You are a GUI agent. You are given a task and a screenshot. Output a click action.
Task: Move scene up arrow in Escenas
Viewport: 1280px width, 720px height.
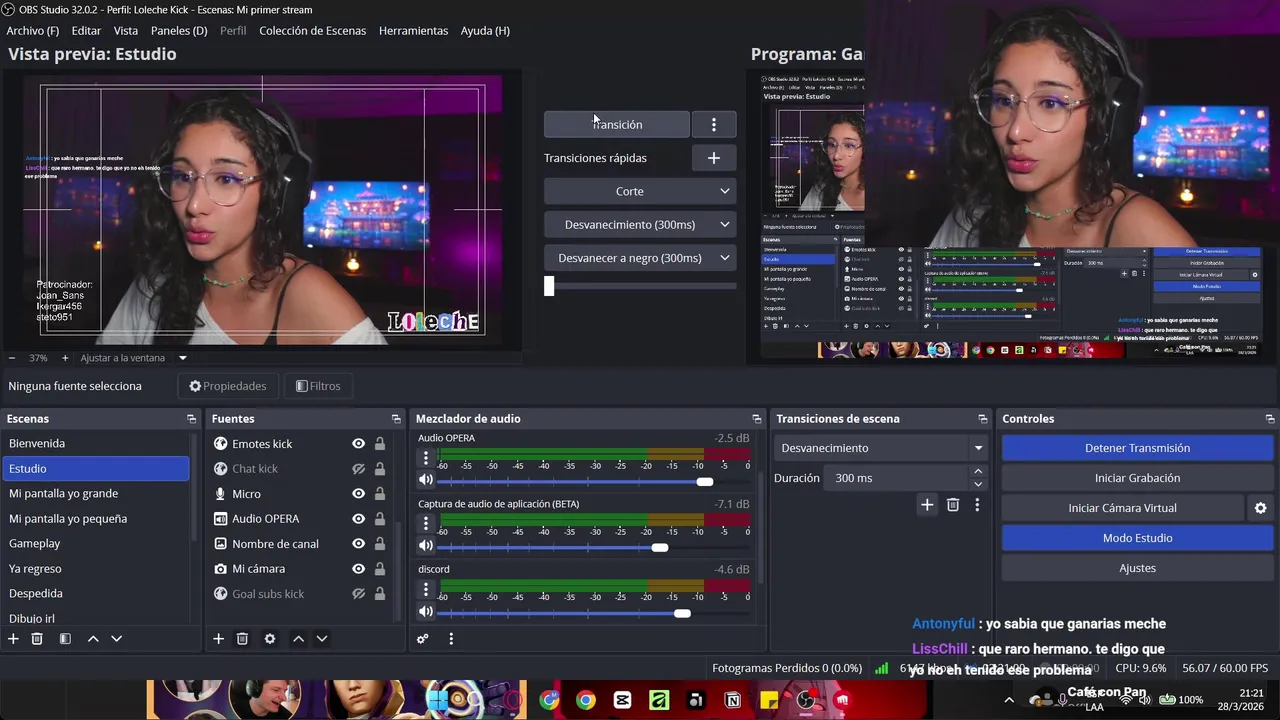[x=93, y=638]
